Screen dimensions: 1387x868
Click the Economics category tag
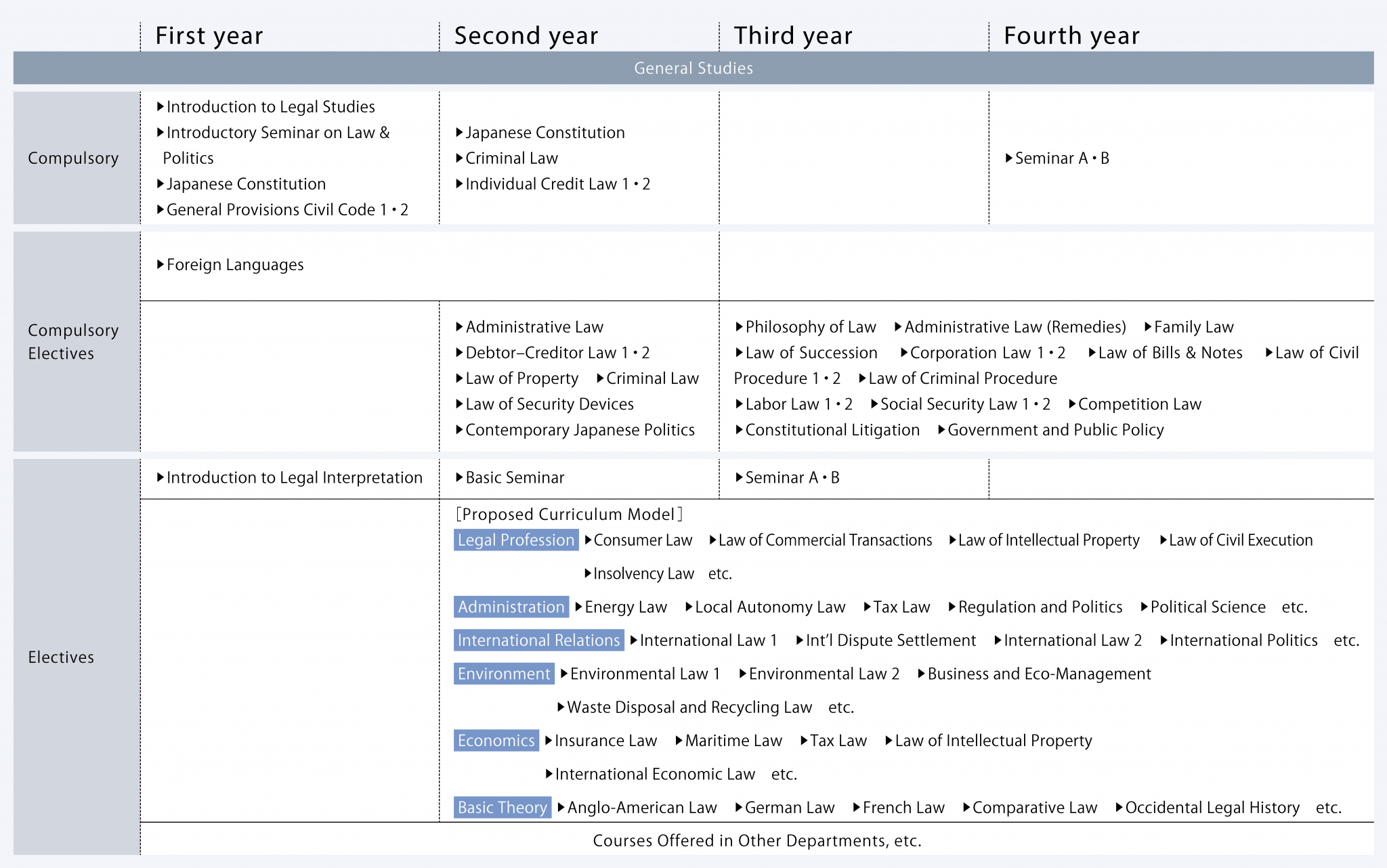pyautogui.click(x=496, y=741)
